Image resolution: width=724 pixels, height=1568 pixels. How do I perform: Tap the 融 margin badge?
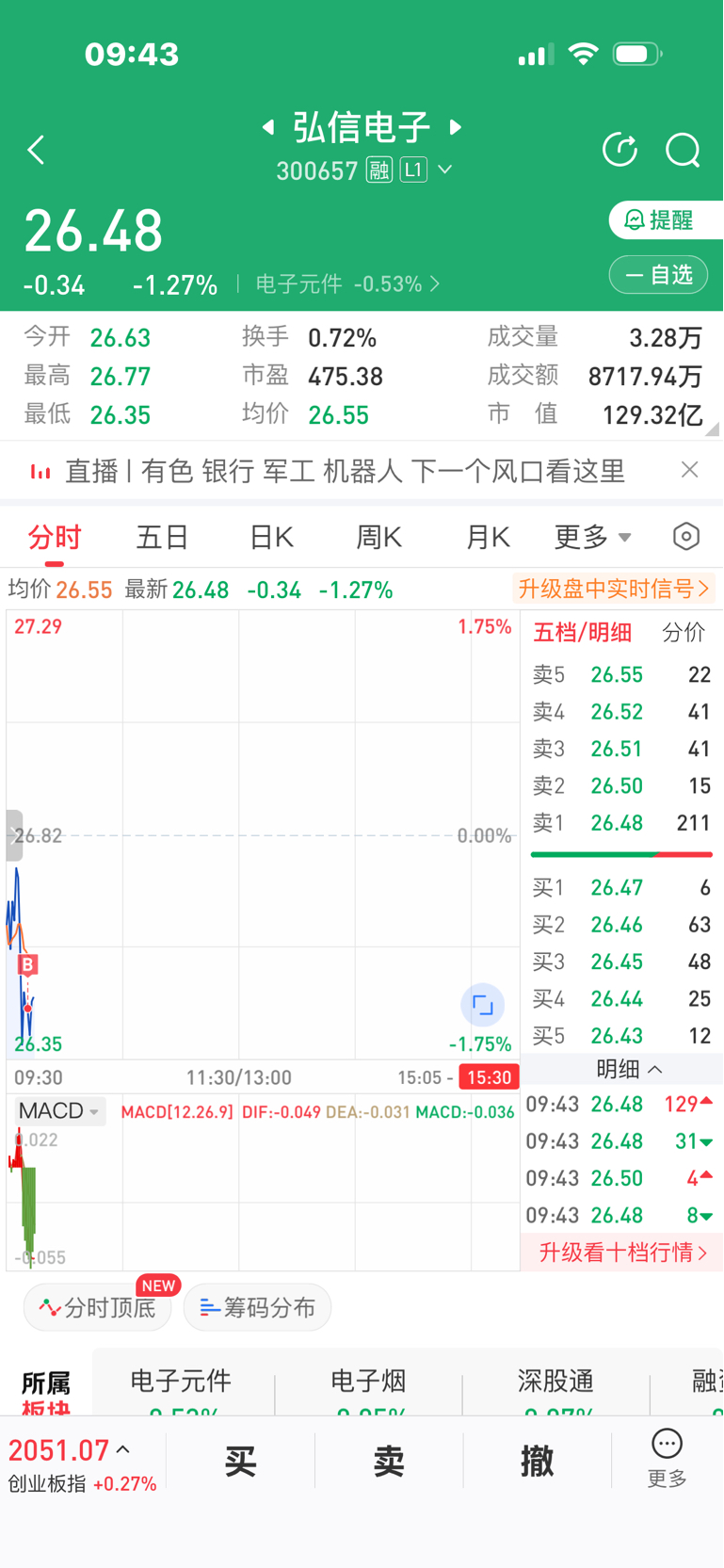(x=379, y=170)
